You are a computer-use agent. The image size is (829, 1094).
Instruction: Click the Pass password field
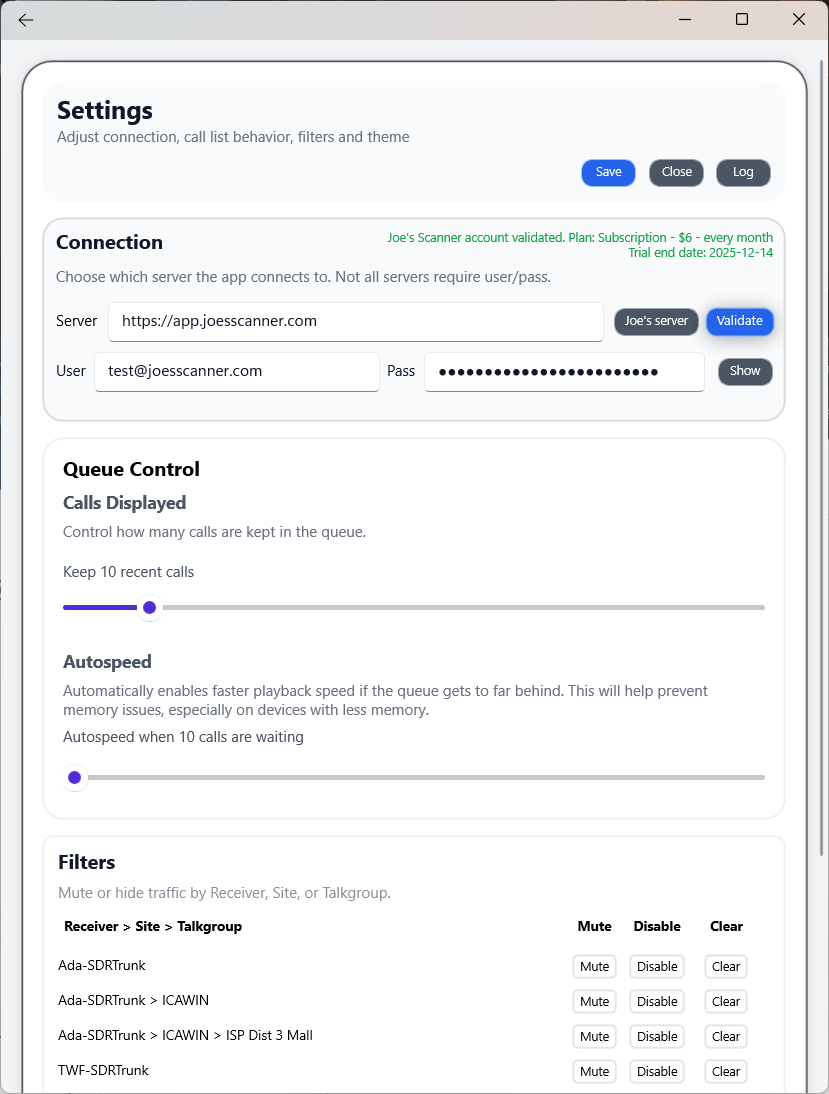pyautogui.click(x=564, y=371)
